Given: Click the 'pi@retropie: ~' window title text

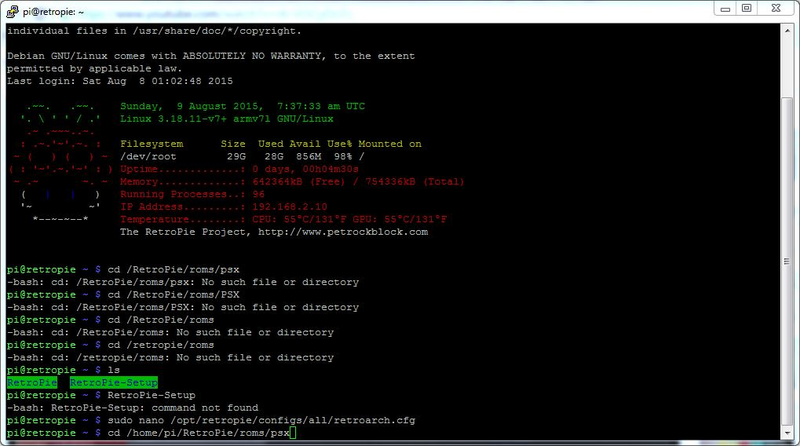Looking at the screenshot, I should click(x=53, y=12).
